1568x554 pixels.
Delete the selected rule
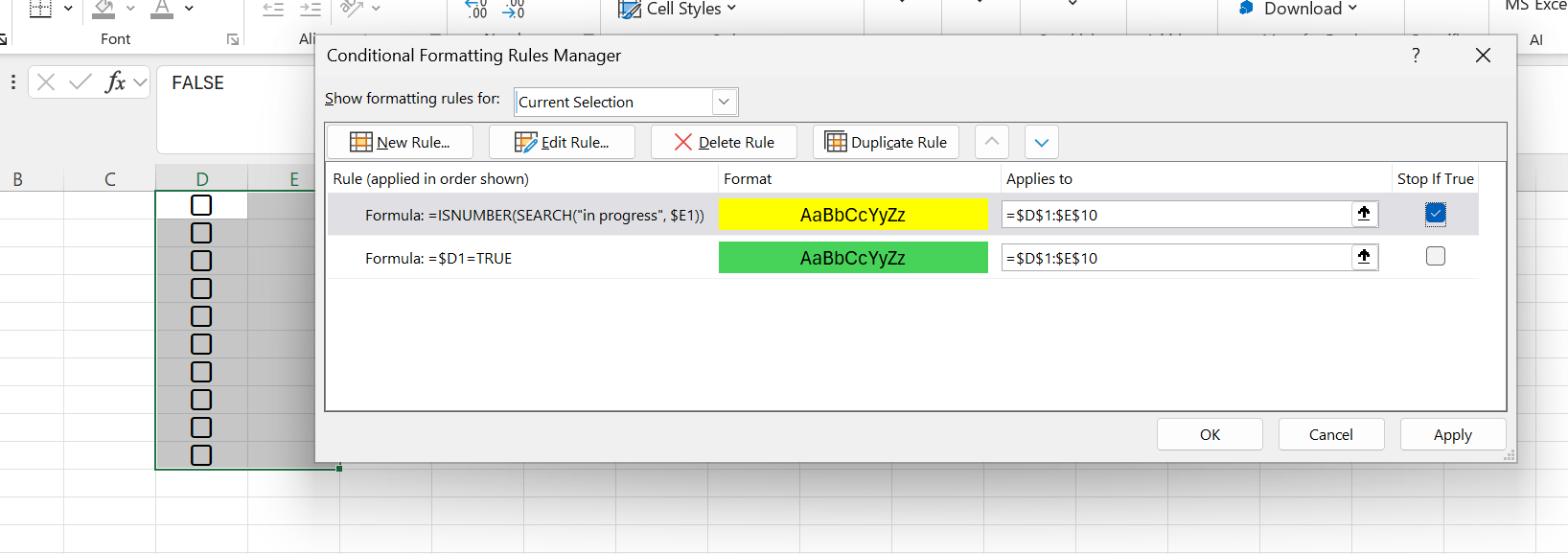coord(725,142)
